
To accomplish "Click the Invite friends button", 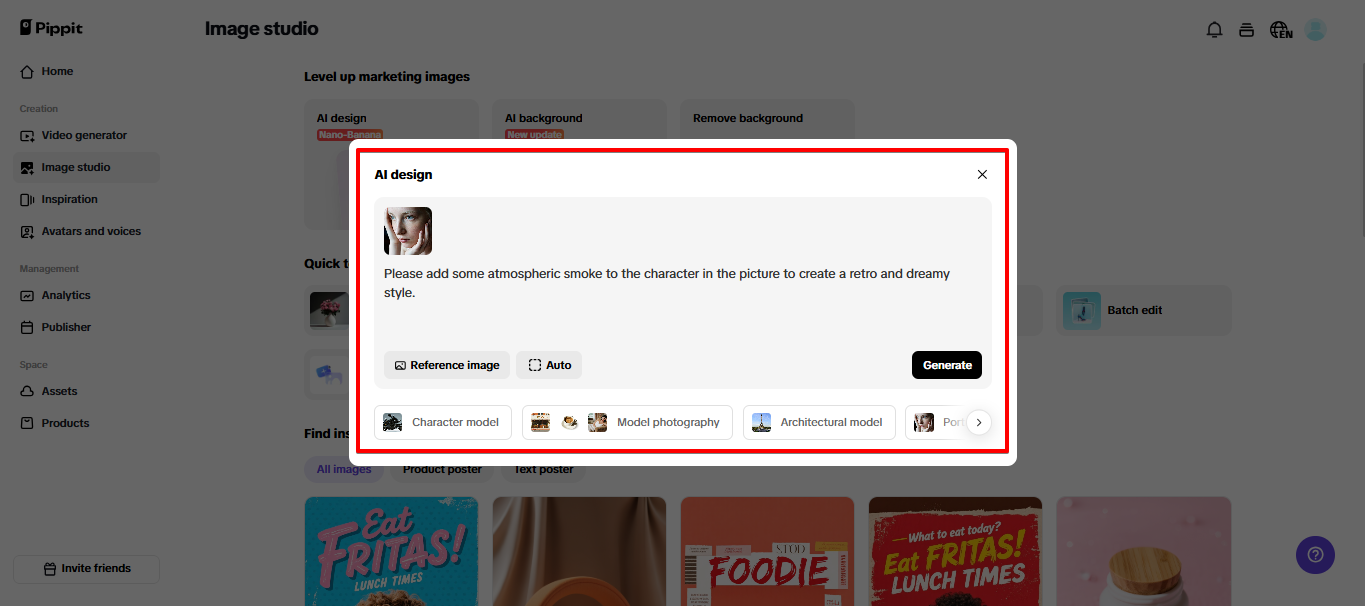I will pos(85,568).
